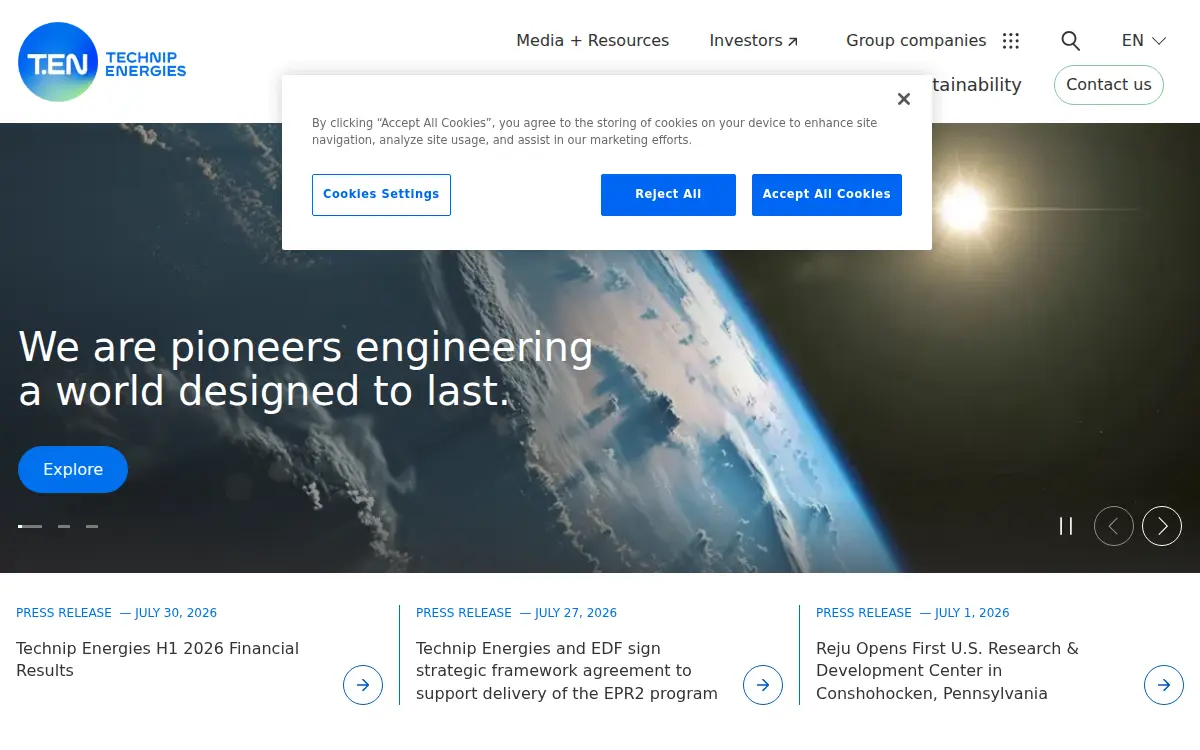Click Accept All Cookies

(x=827, y=195)
